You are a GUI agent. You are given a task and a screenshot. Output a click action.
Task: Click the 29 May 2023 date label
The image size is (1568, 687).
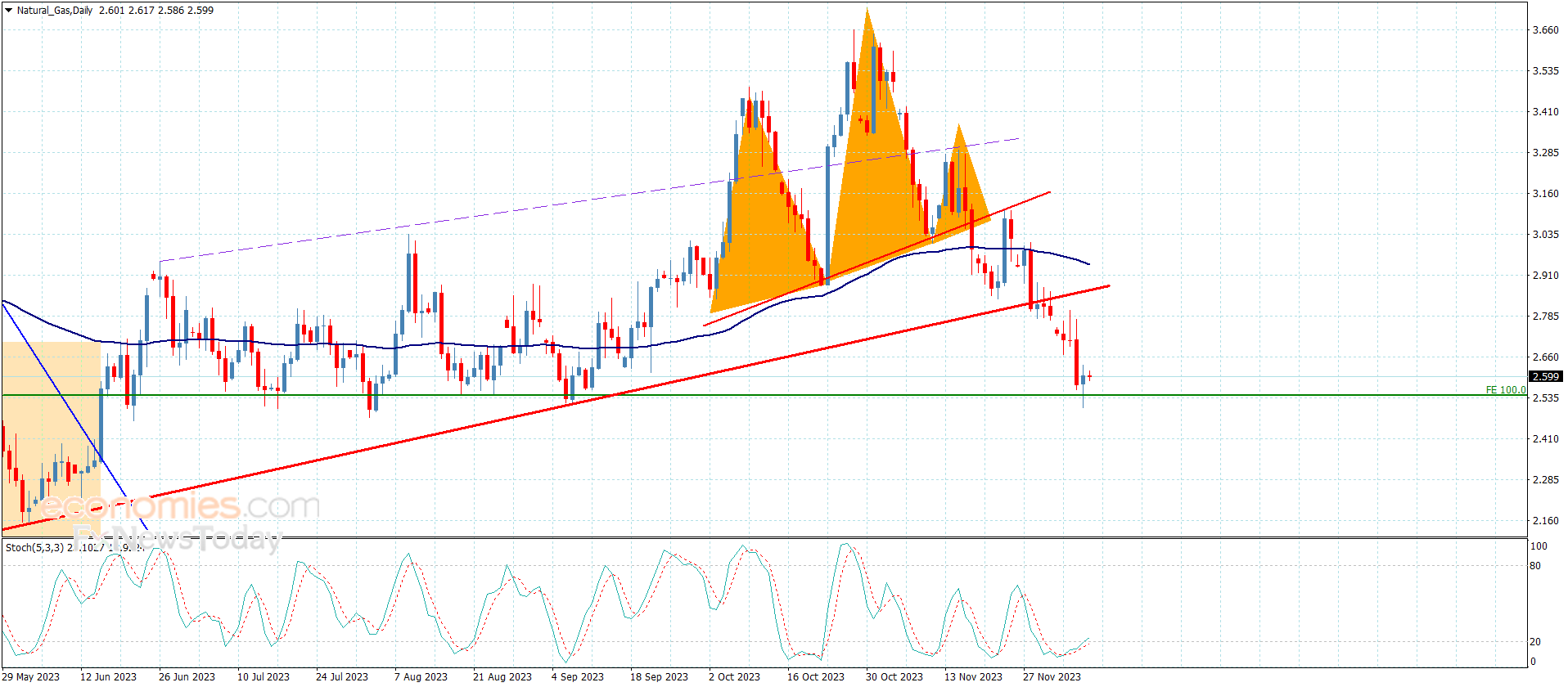31,676
